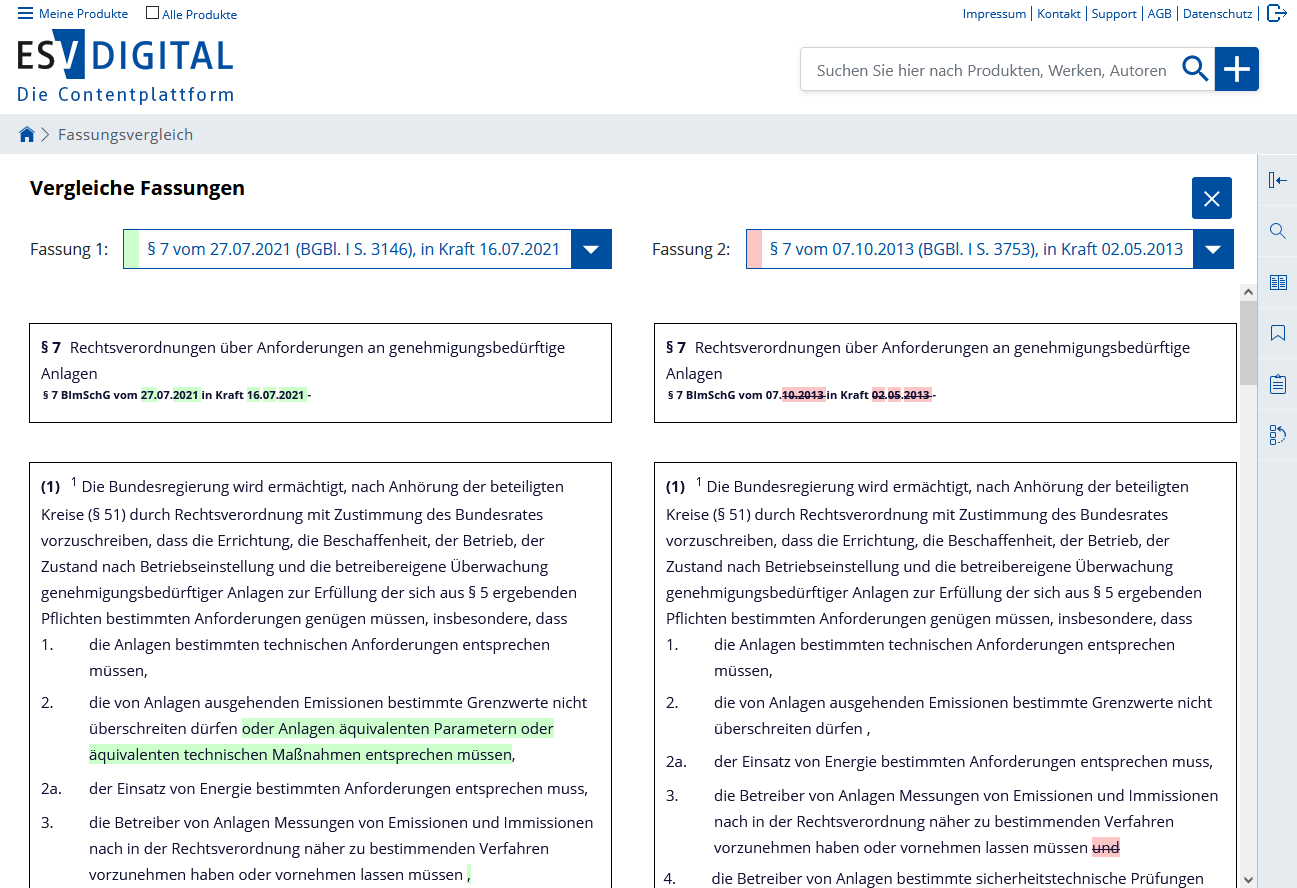Close the Vergleiche Fassungen comparison view
The width and height of the screenshot is (1297, 888).
click(x=1211, y=199)
